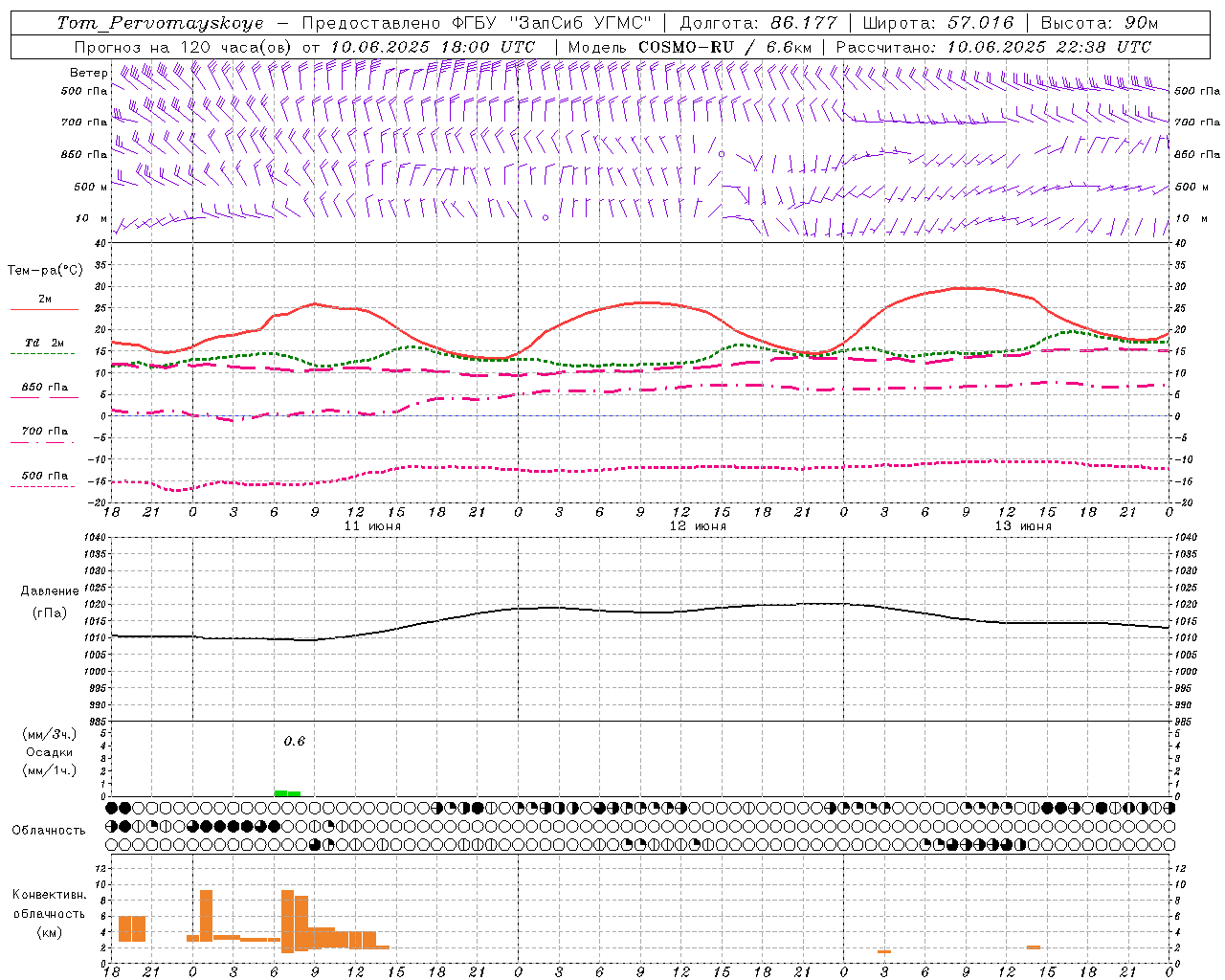Click the "Давление" pressure panel label
1225x980 pixels.
50,591
